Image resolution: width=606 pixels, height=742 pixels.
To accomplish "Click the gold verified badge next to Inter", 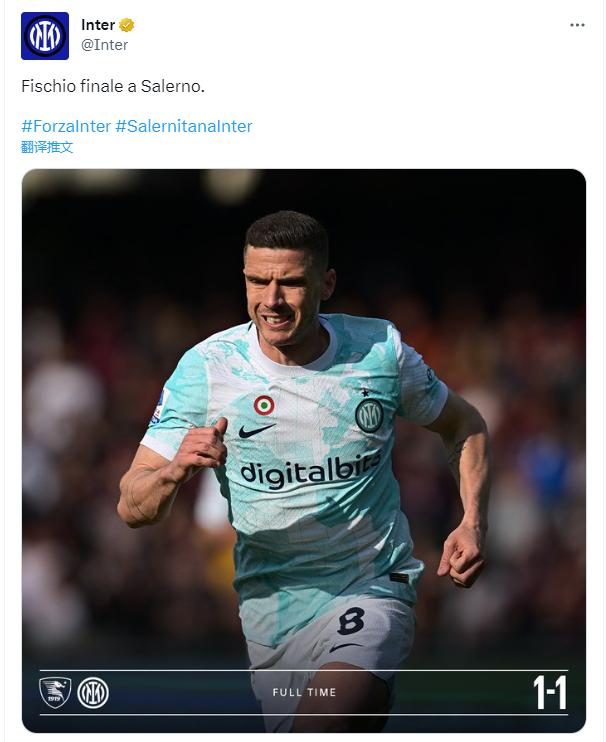I will (127, 26).
